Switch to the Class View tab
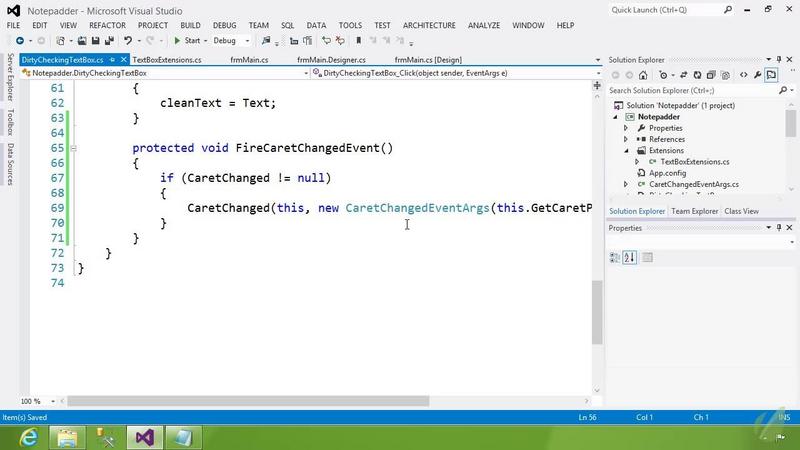Image resolution: width=800 pixels, height=450 pixels. pos(741,211)
